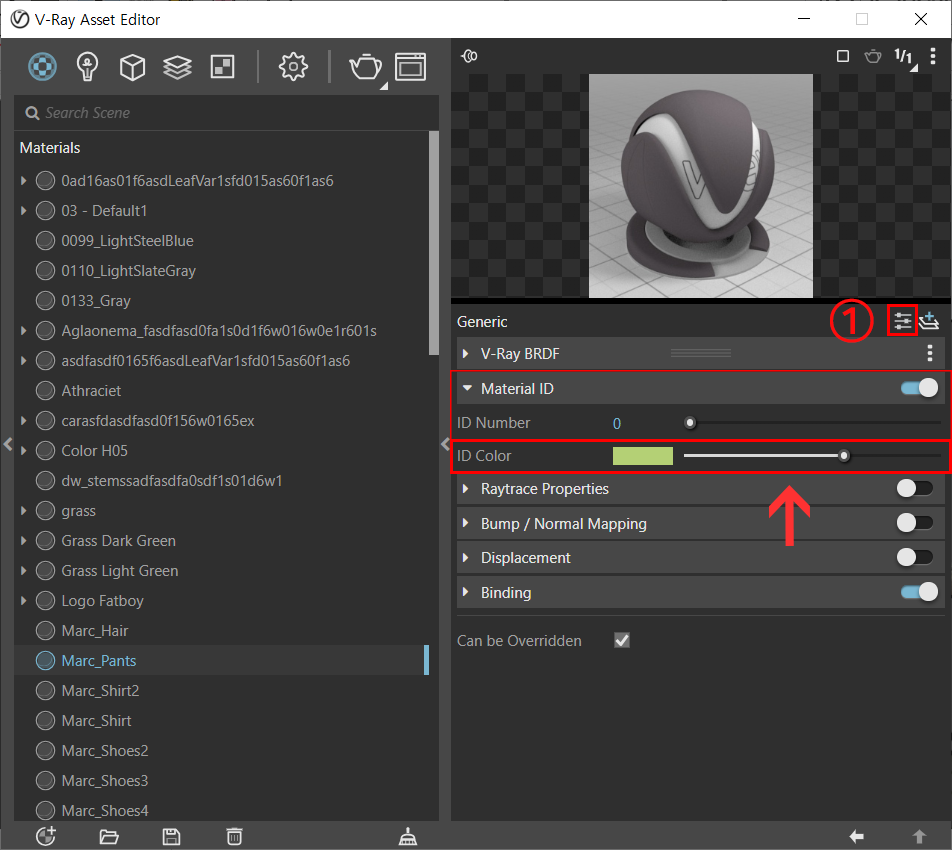This screenshot has height=850, width=952.
Task: Enable Raytrace Properties switch
Action: coord(915,488)
